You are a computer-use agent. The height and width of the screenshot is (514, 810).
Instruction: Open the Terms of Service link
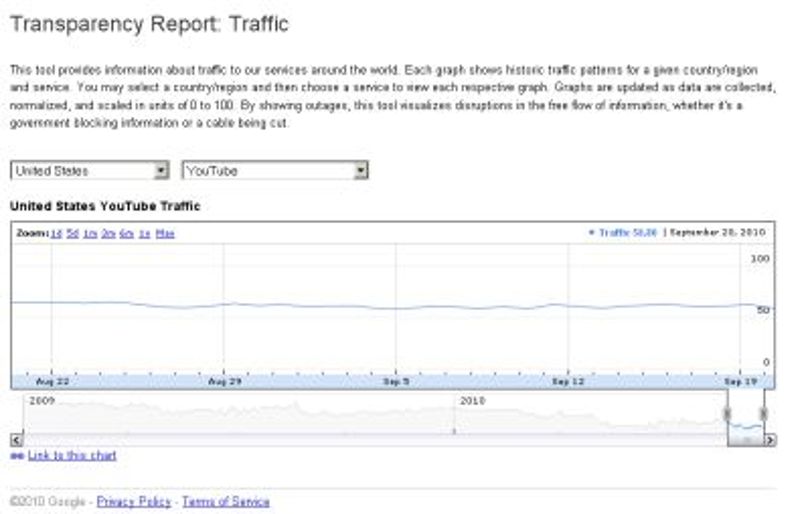pos(226,502)
